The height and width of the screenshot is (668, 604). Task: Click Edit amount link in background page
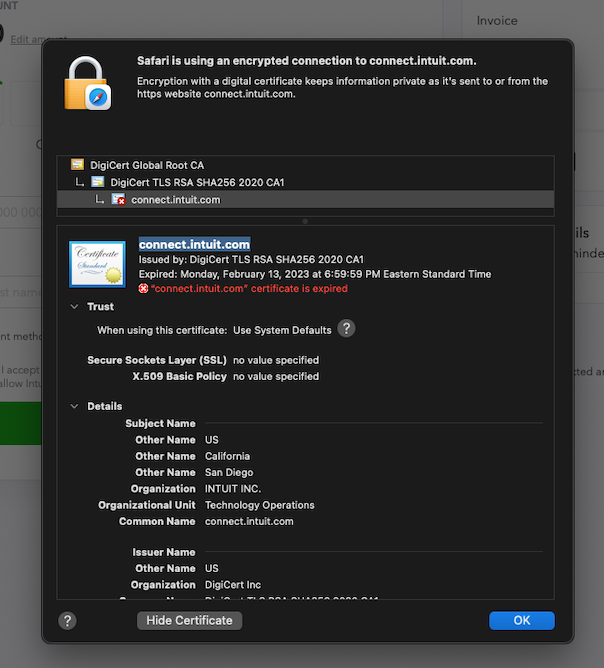[39, 39]
